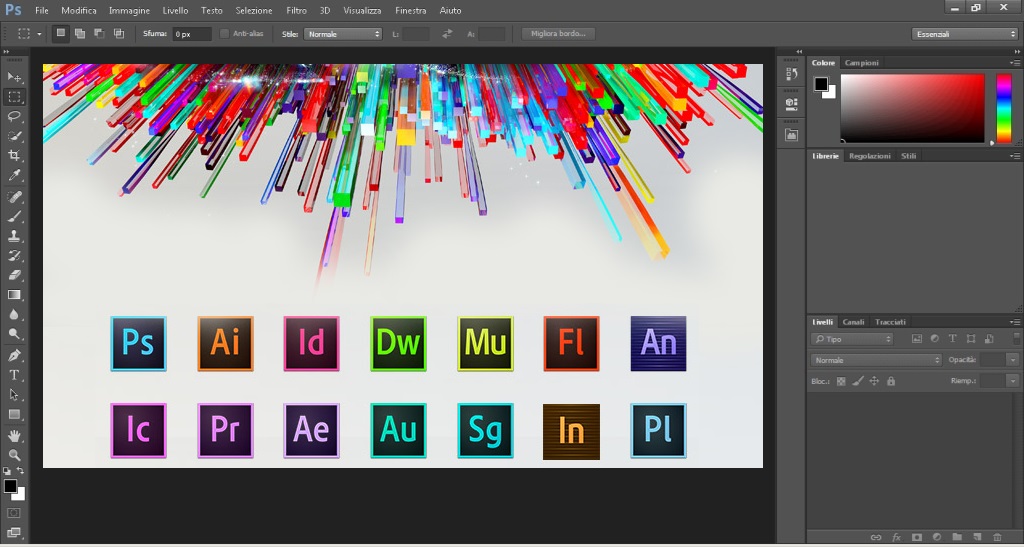Delete layer trash icon
Image resolution: width=1024 pixels, height=547 pixels.
(997, 537)
